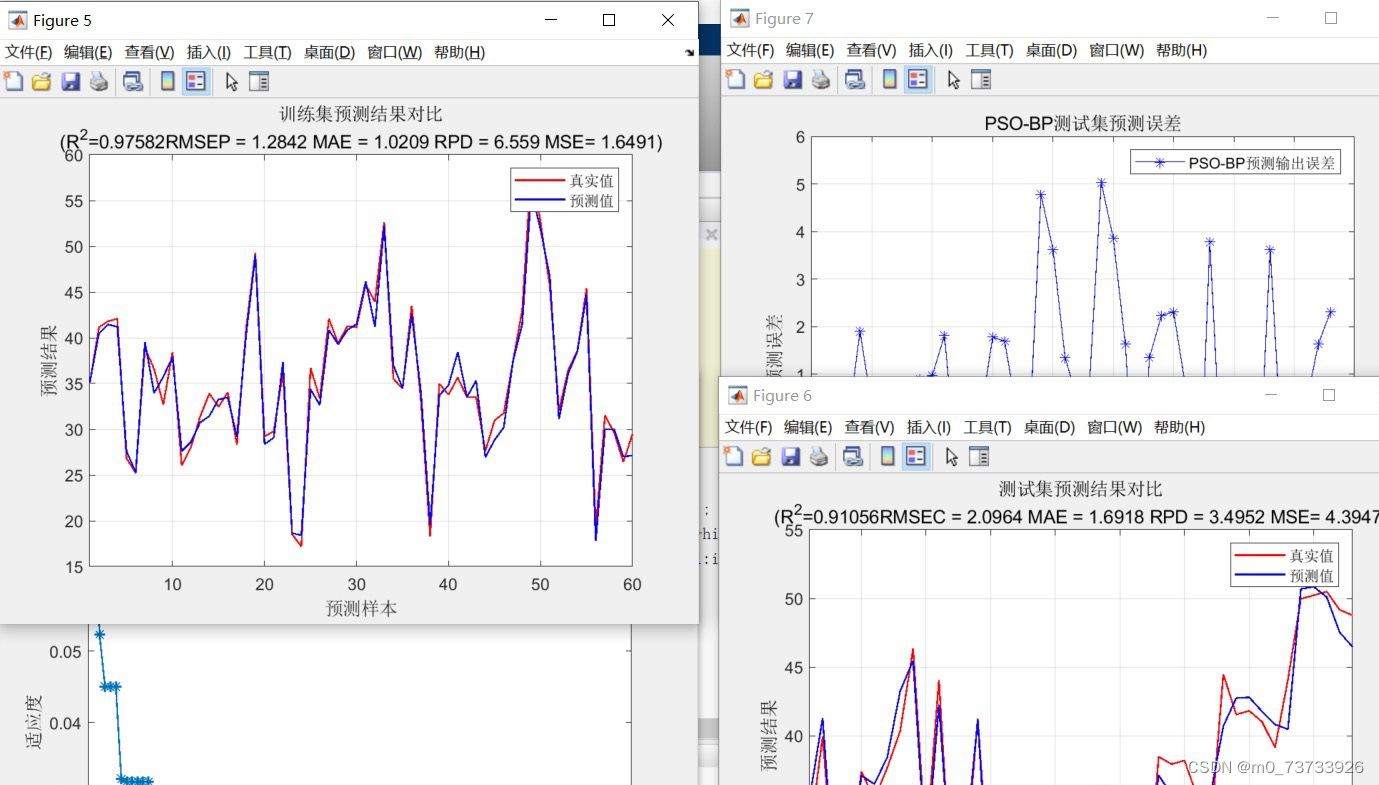Click Link Plot icon in Figure 7 toolbar
This screenshot has width=1379, height=785.
[855, 79]
